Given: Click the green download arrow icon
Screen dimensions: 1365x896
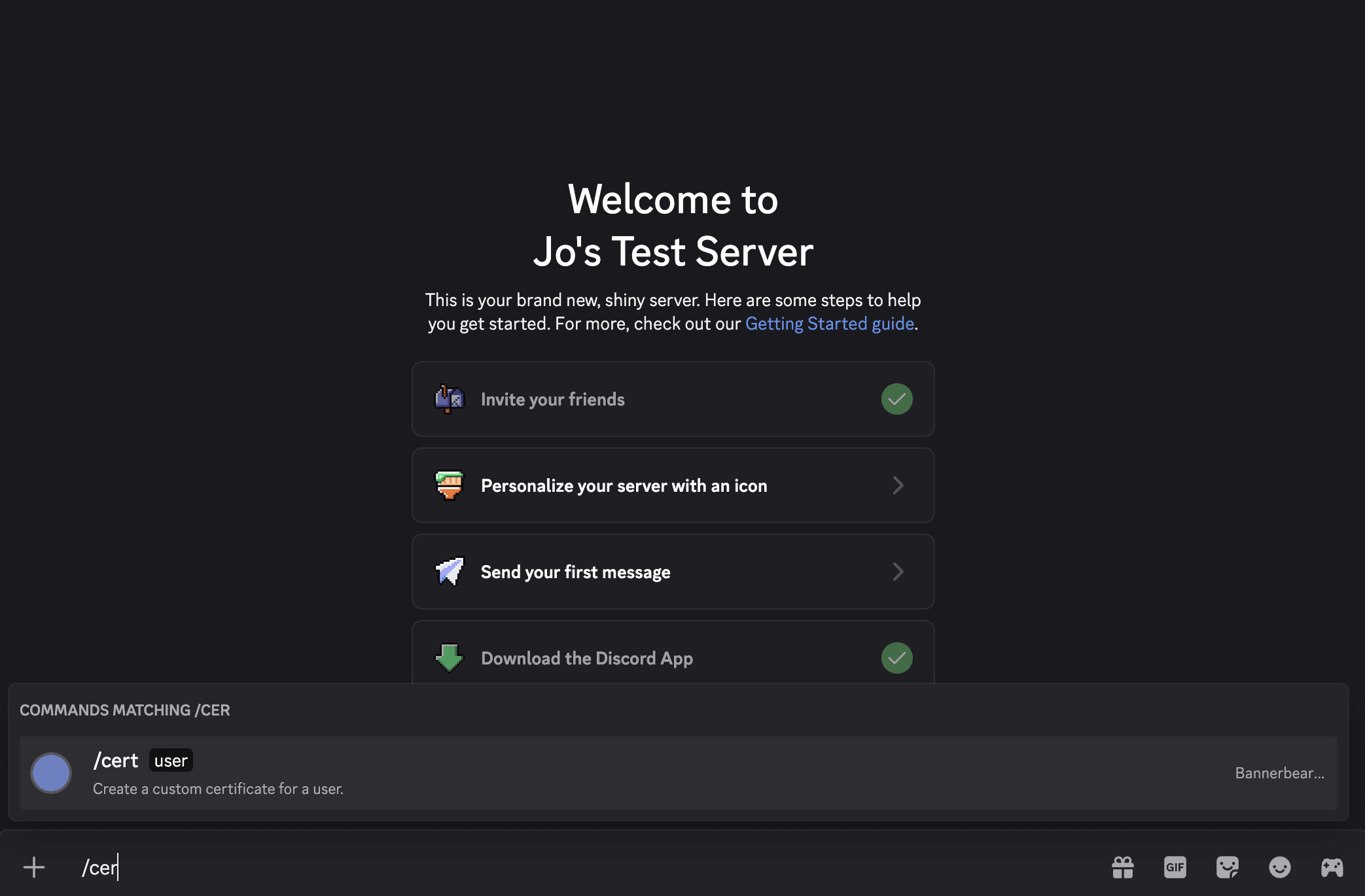Looking at the screenshot, I should [450, 658].
